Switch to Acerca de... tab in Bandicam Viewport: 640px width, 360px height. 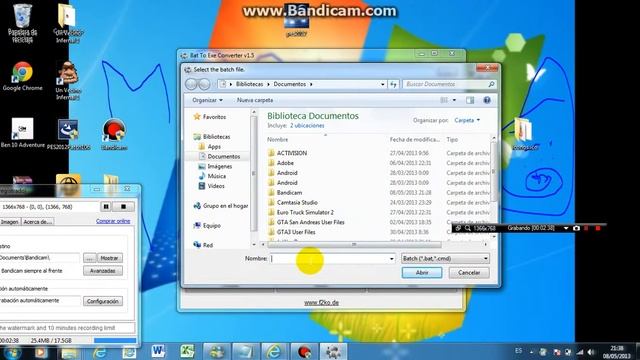[38, 222]
